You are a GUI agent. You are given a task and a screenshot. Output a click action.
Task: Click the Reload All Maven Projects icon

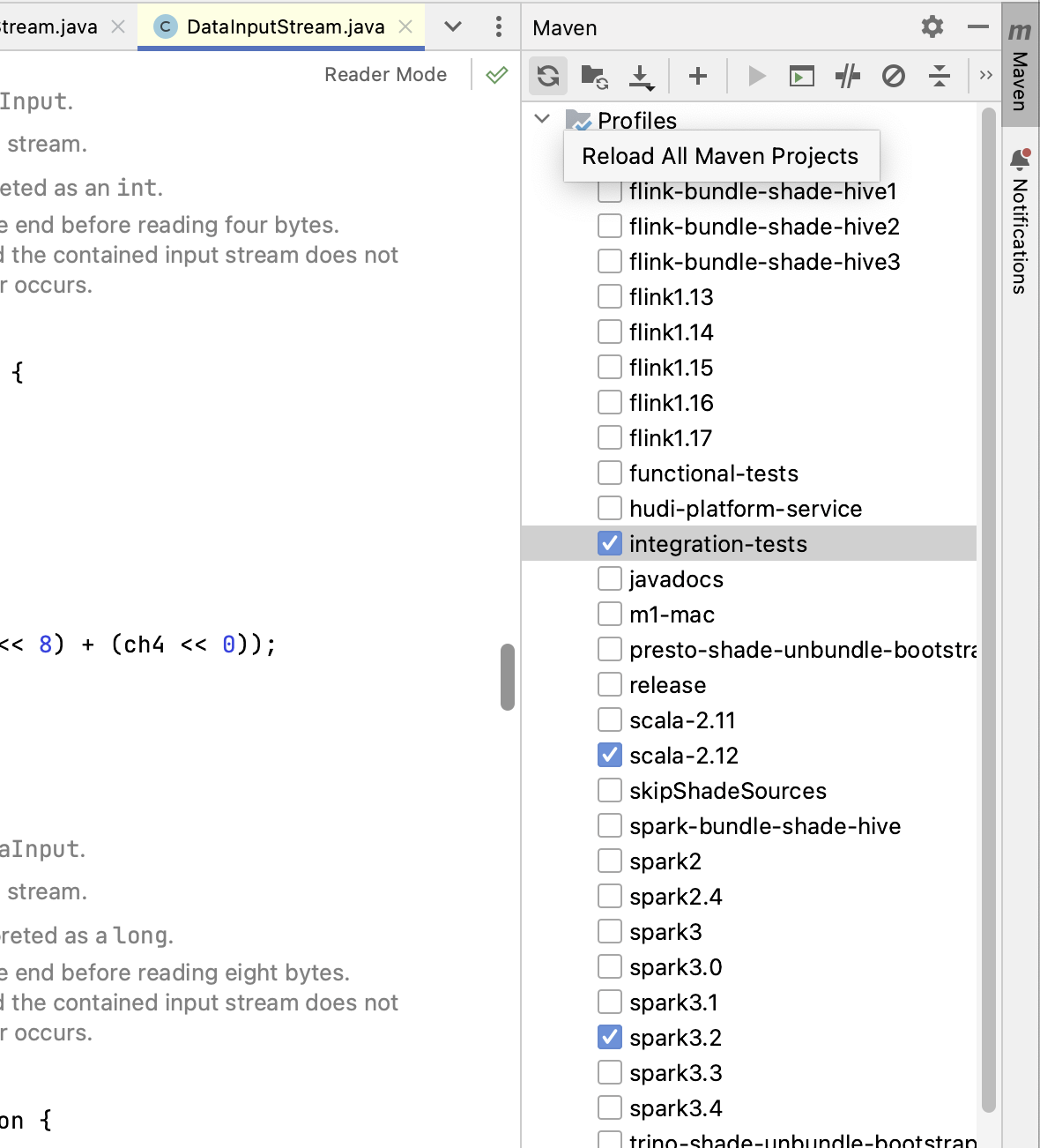click(548, 76)
